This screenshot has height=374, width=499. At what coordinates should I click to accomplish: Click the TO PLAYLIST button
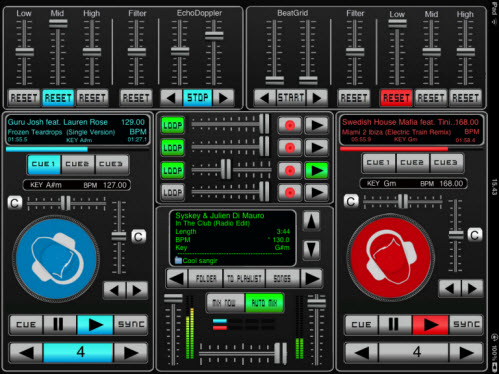pos(244,279)
